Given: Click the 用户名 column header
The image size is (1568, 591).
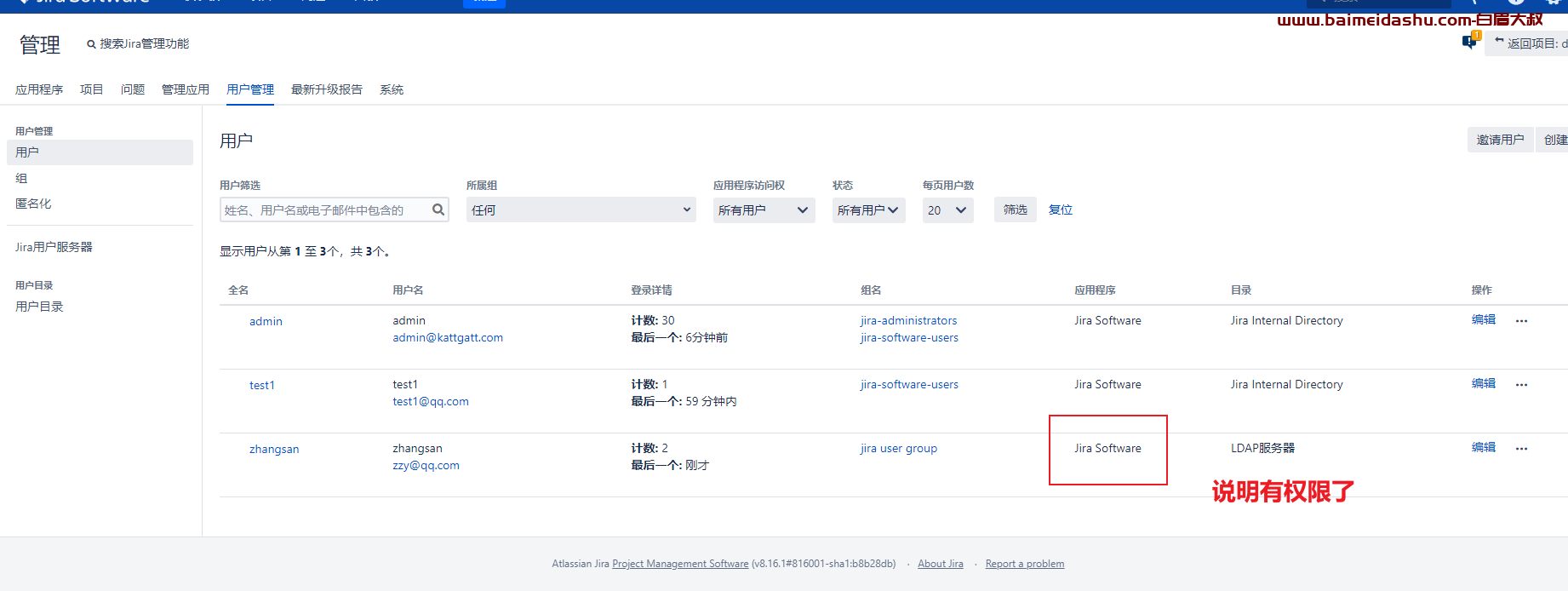Looking at the screenshot, I should 408,290.
